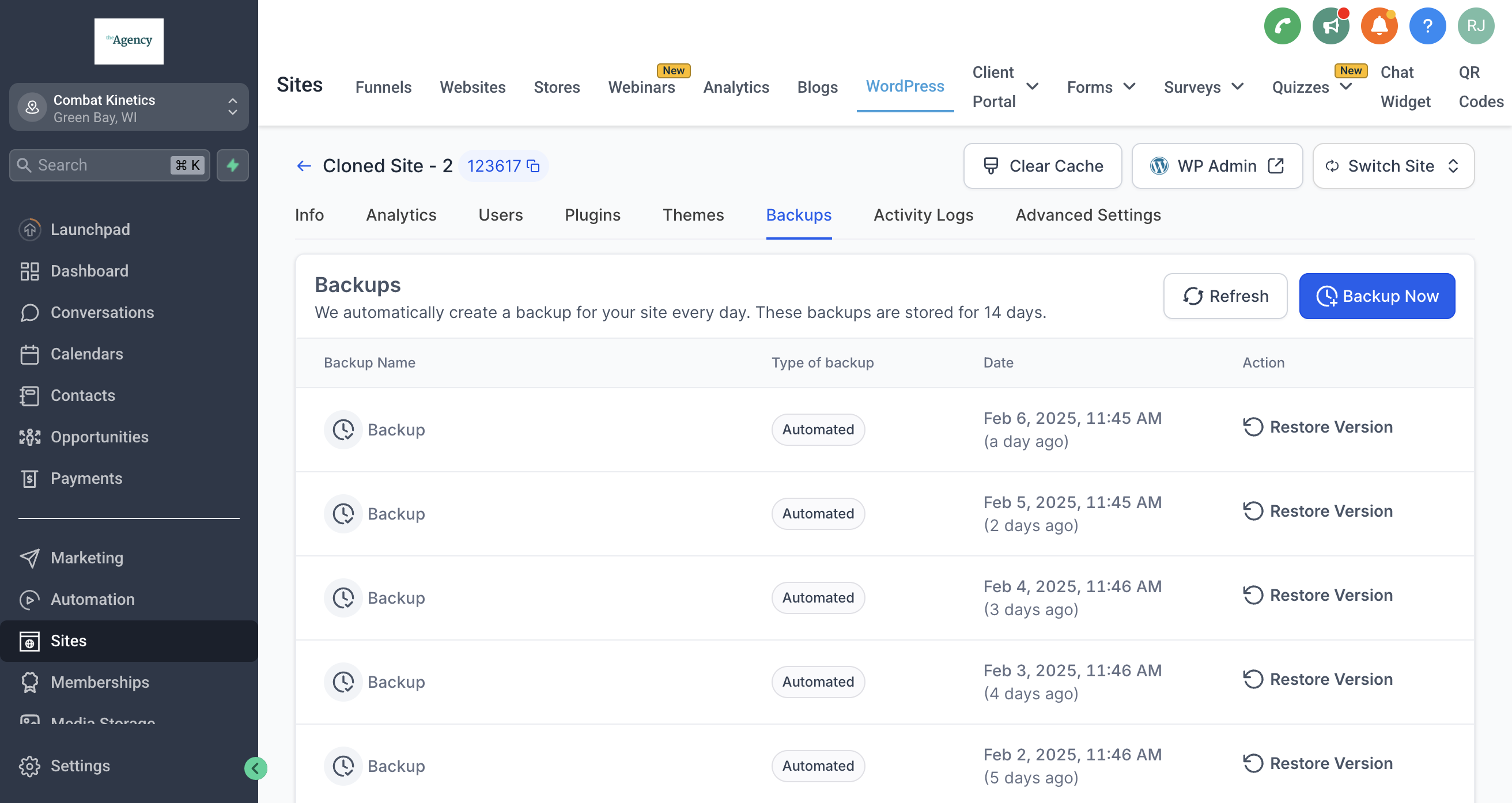
Task: Open the Surveys dropdown menu
Action: tap(1203, 87)
